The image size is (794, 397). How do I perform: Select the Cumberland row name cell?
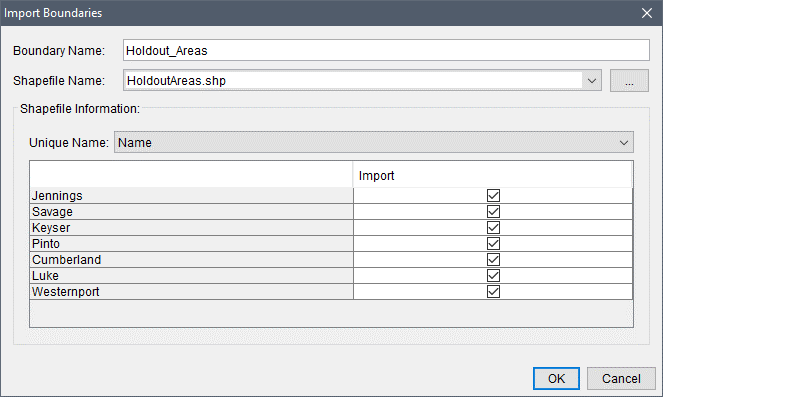tap(191, 260)
